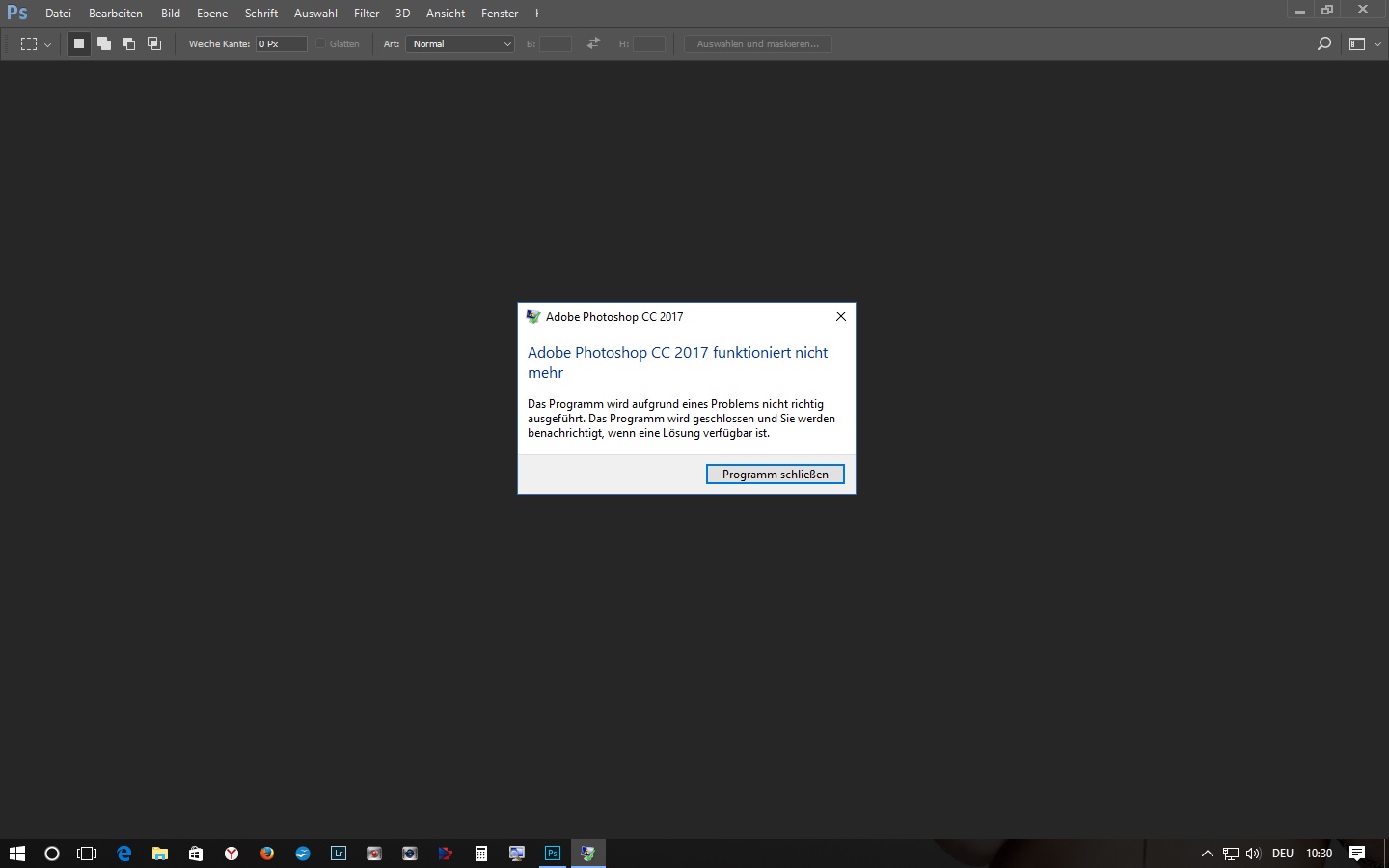Image resolution: width=1389 pixels, height=868 pixels.
Task: Show hidden system tray icons
Action: point(1207,854)
